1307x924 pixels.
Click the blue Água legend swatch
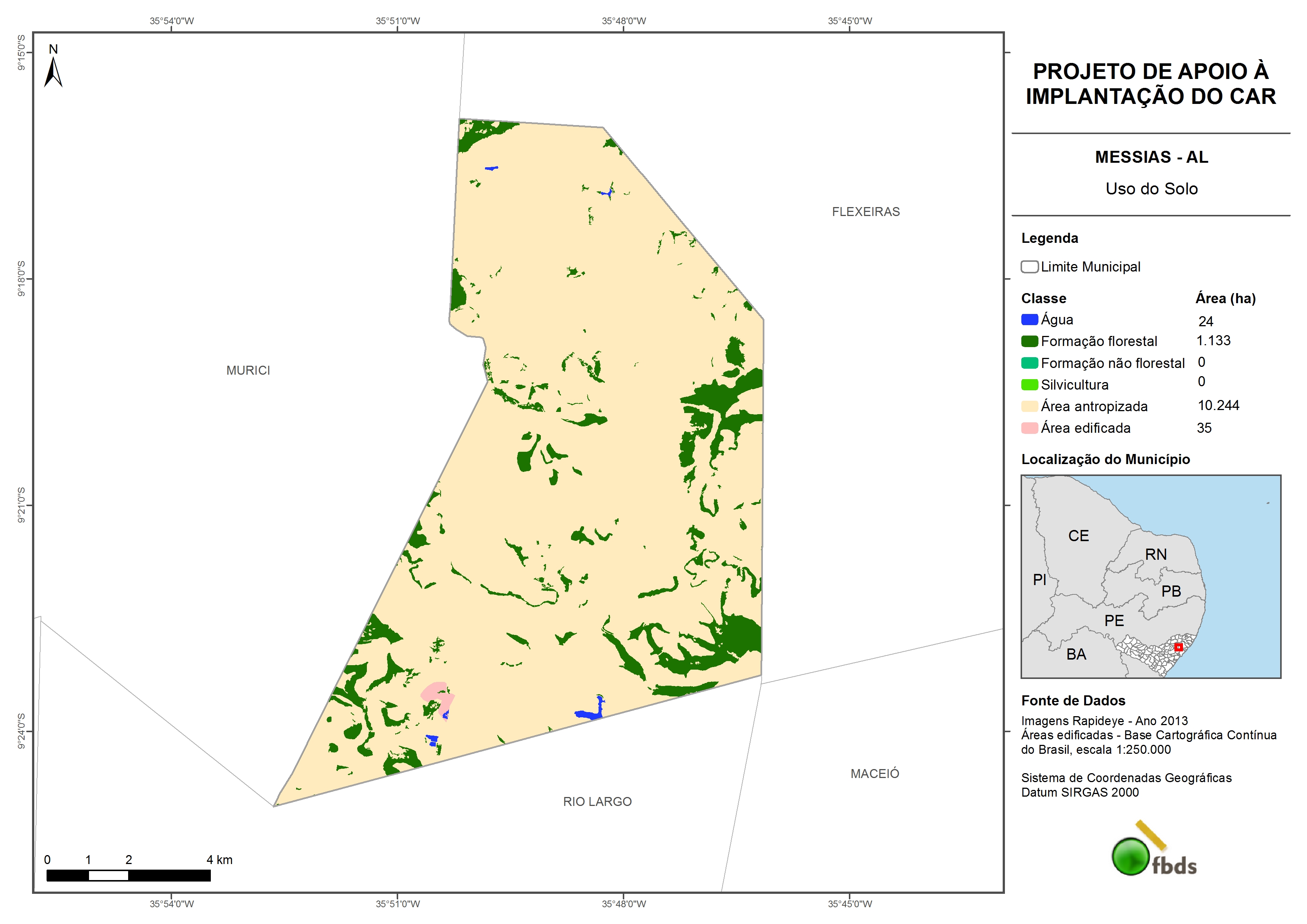click(1029, 320)
